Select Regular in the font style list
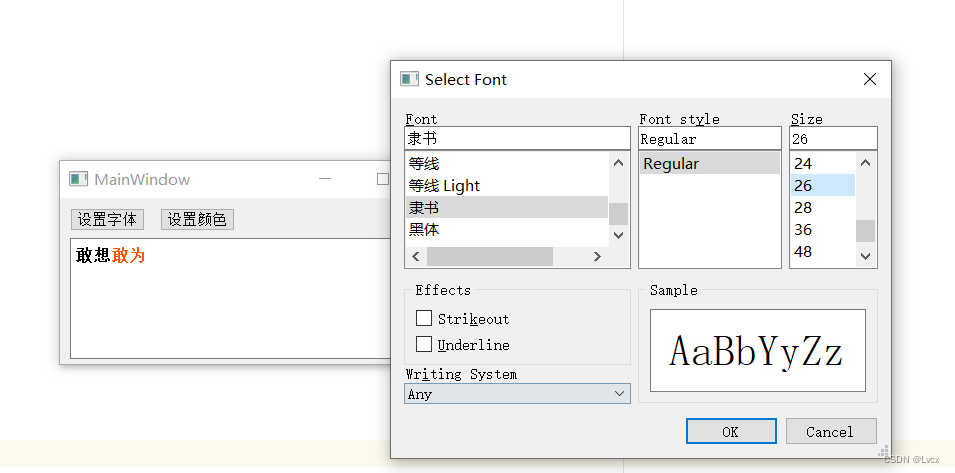 [710, 163]
